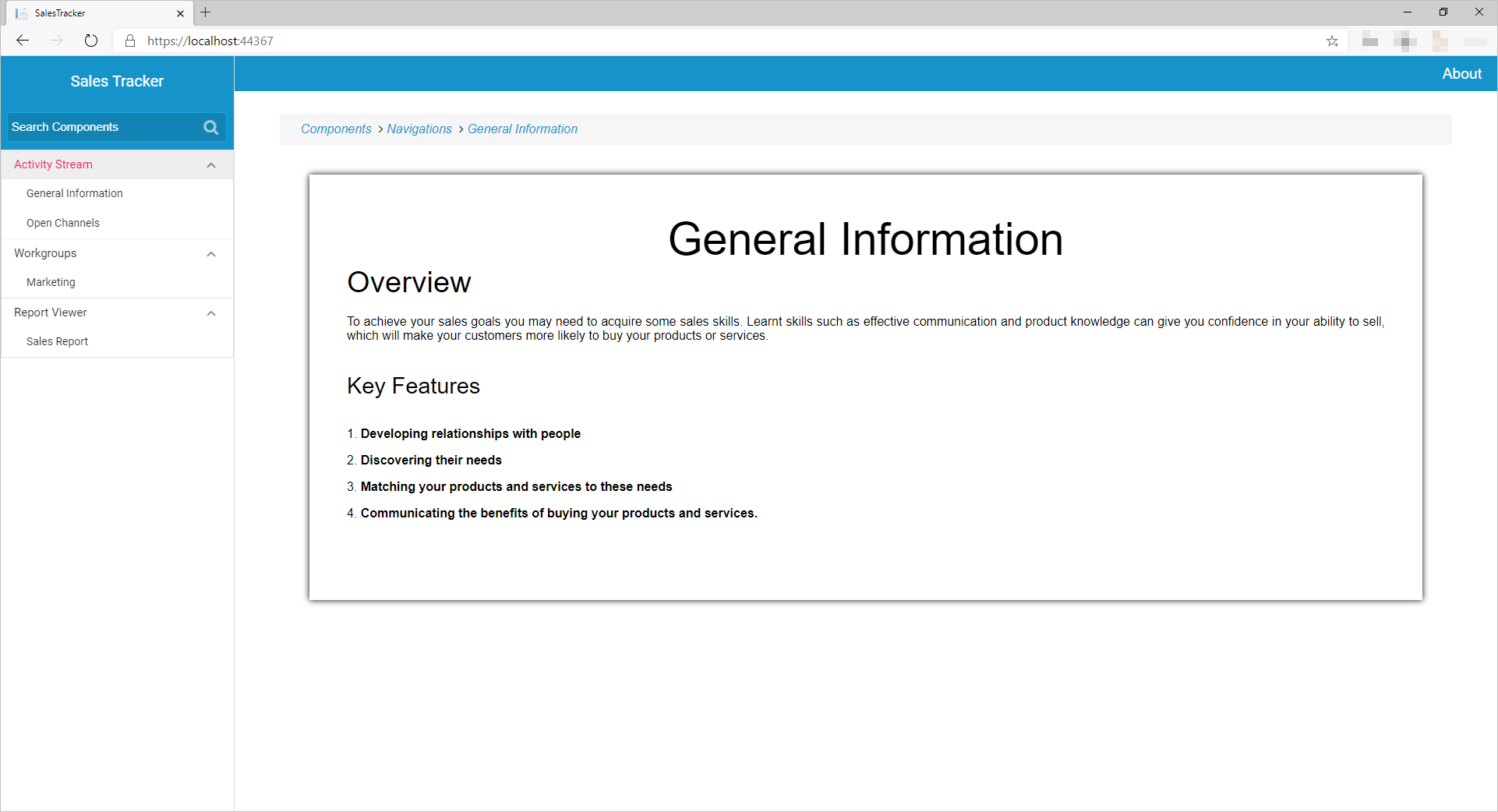Screen dimensions: 1498x812
Task: Go to Navigations breadcrumb
Action: [x=419, y=129]
